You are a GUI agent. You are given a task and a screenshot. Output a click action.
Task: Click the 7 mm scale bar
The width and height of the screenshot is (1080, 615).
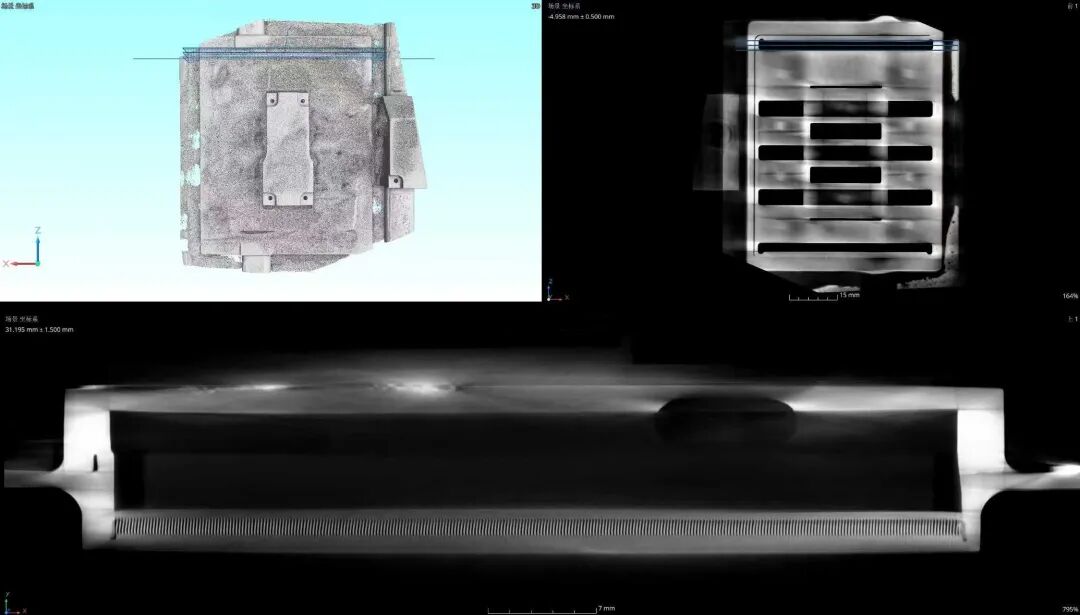(551, 609)
